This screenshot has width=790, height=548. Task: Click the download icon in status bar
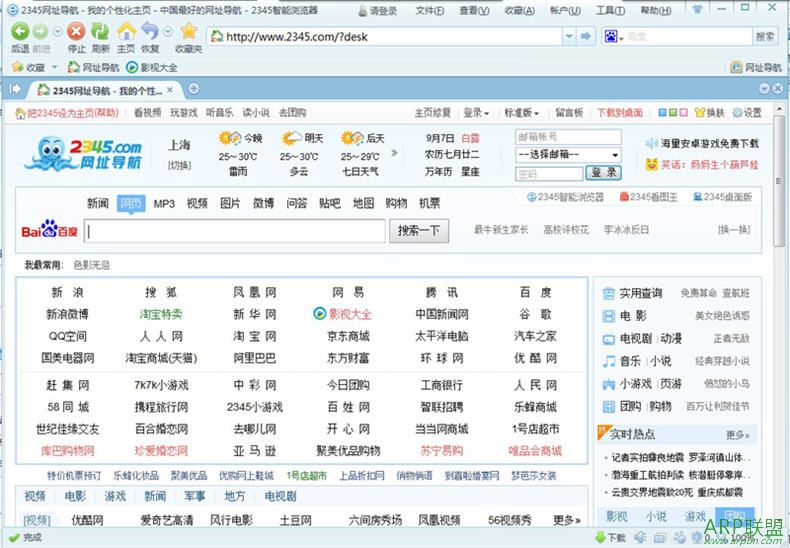click(600, 537)
